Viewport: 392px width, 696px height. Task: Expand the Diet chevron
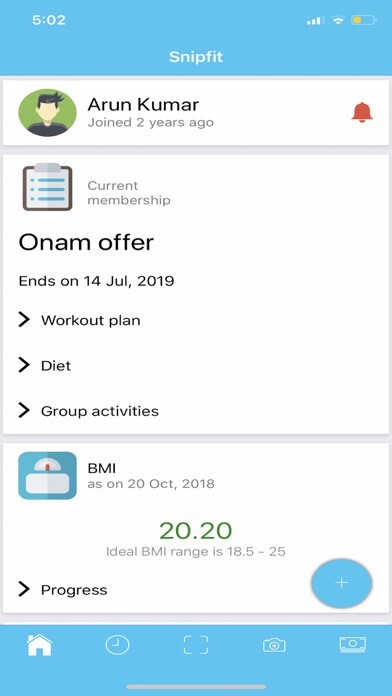pos(24,365)
